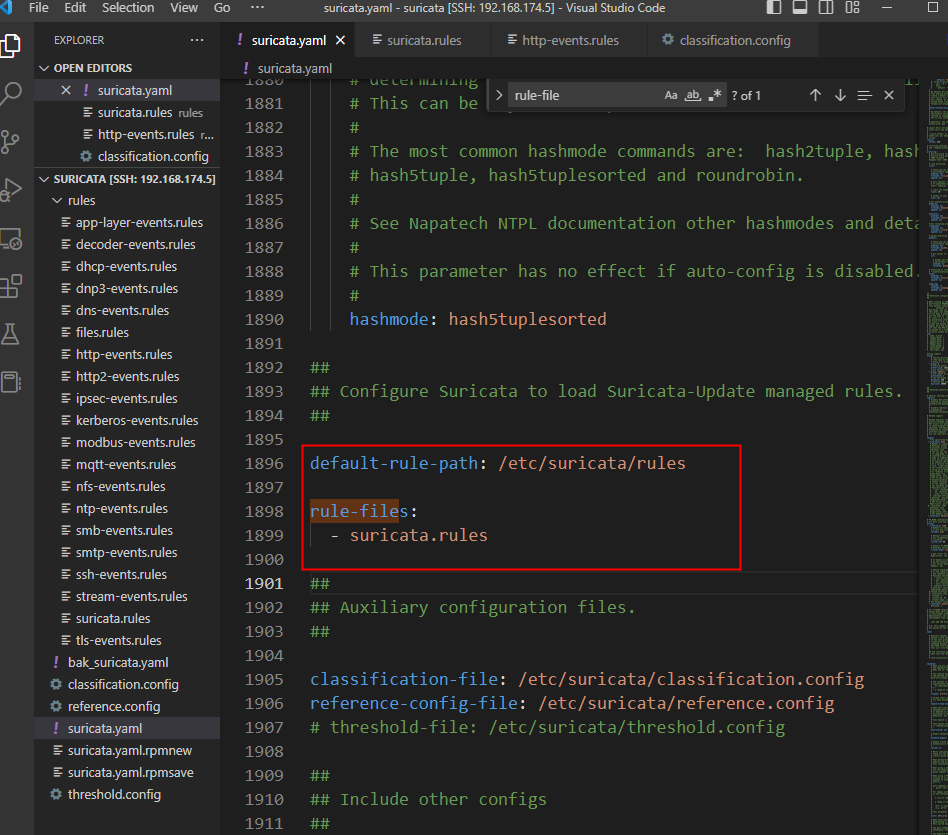The width and height of the screenshot is (948, 835).
Task: Open suricata.yaml.rpmnew file
Action: pyautogui.click(x=127, y=750)
